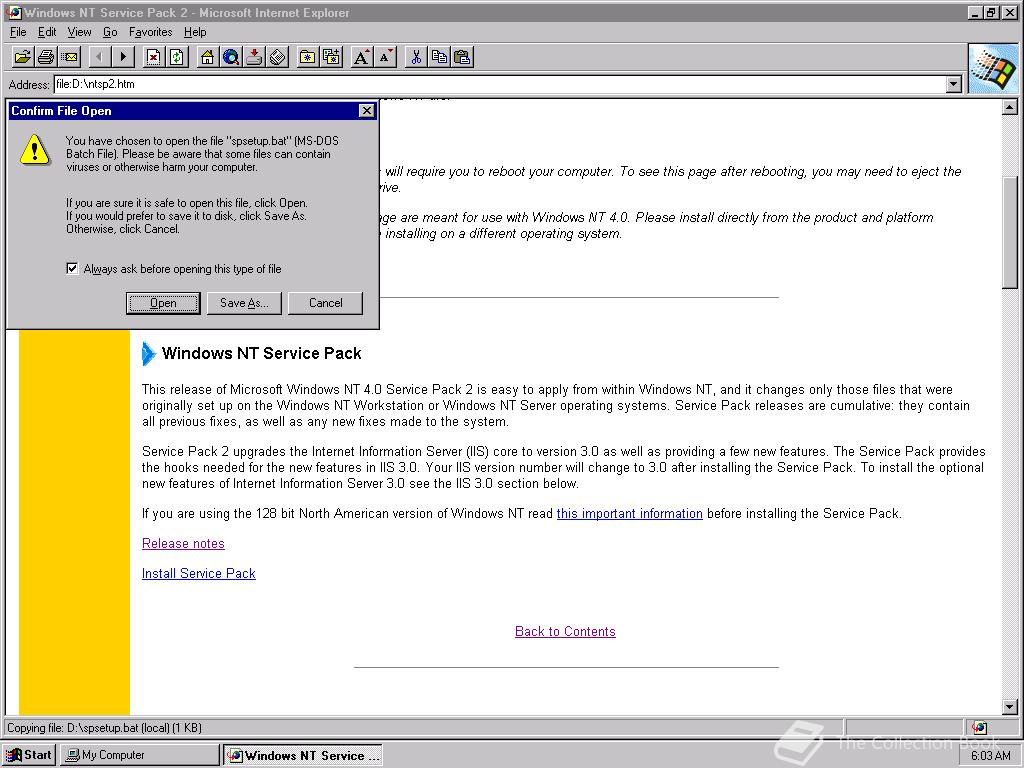Click the Windows NT Service taskbar button
The image size is (1024, 768).
click(303, 755)
